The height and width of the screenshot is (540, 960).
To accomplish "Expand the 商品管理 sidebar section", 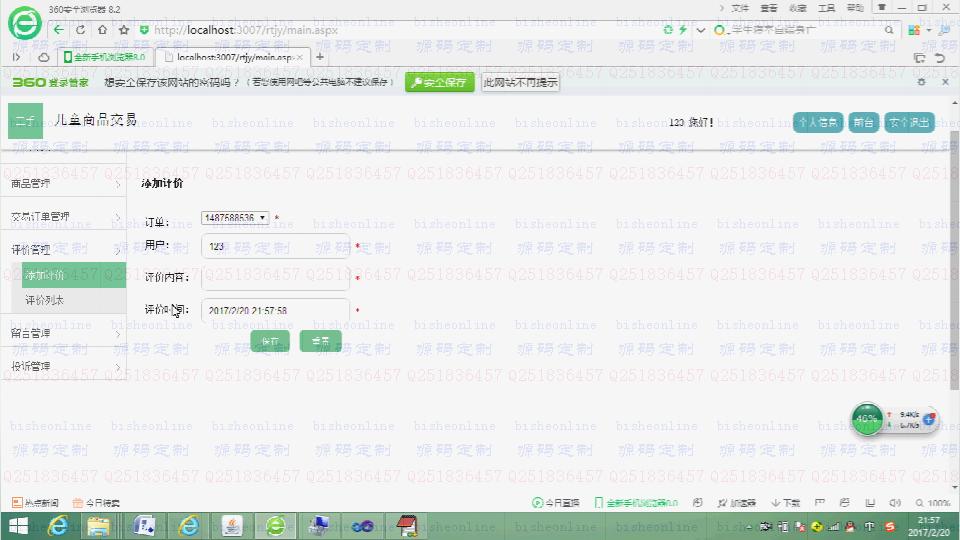I will click(x=64, y=183).
